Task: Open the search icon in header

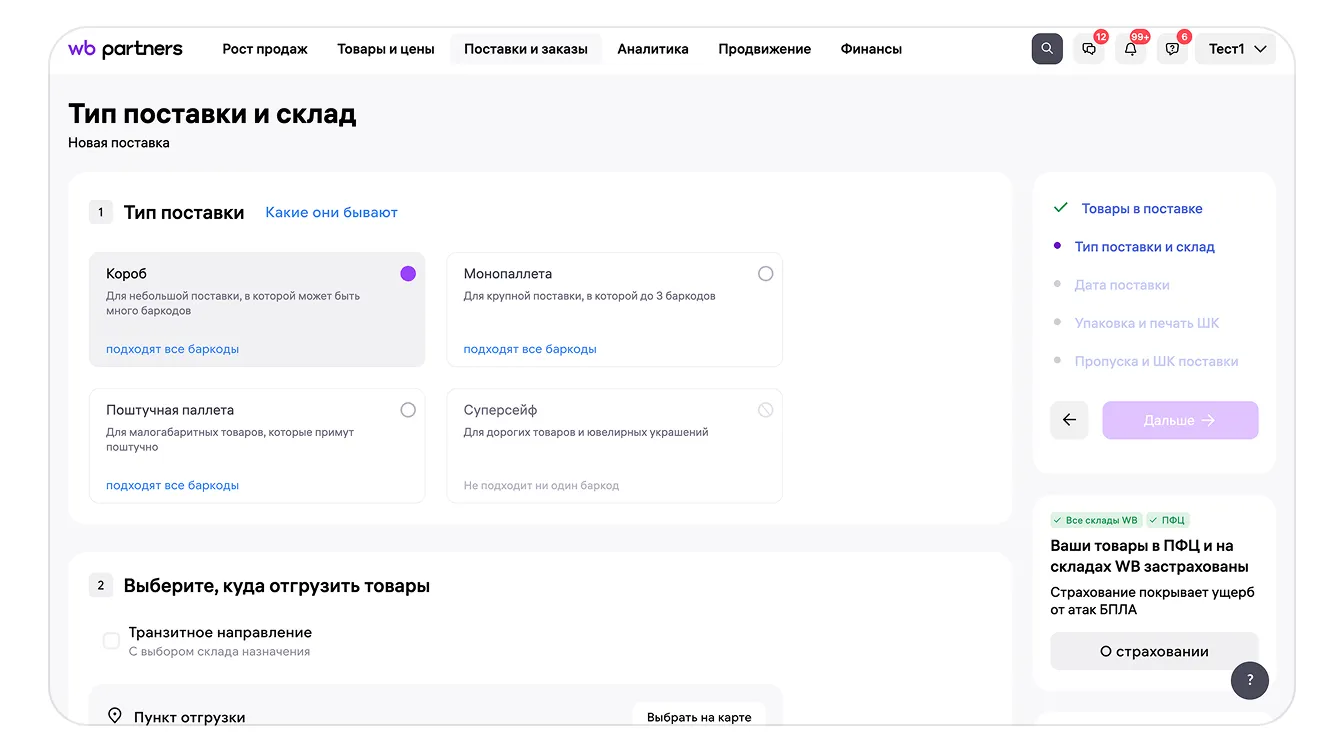Action: 1047,49
